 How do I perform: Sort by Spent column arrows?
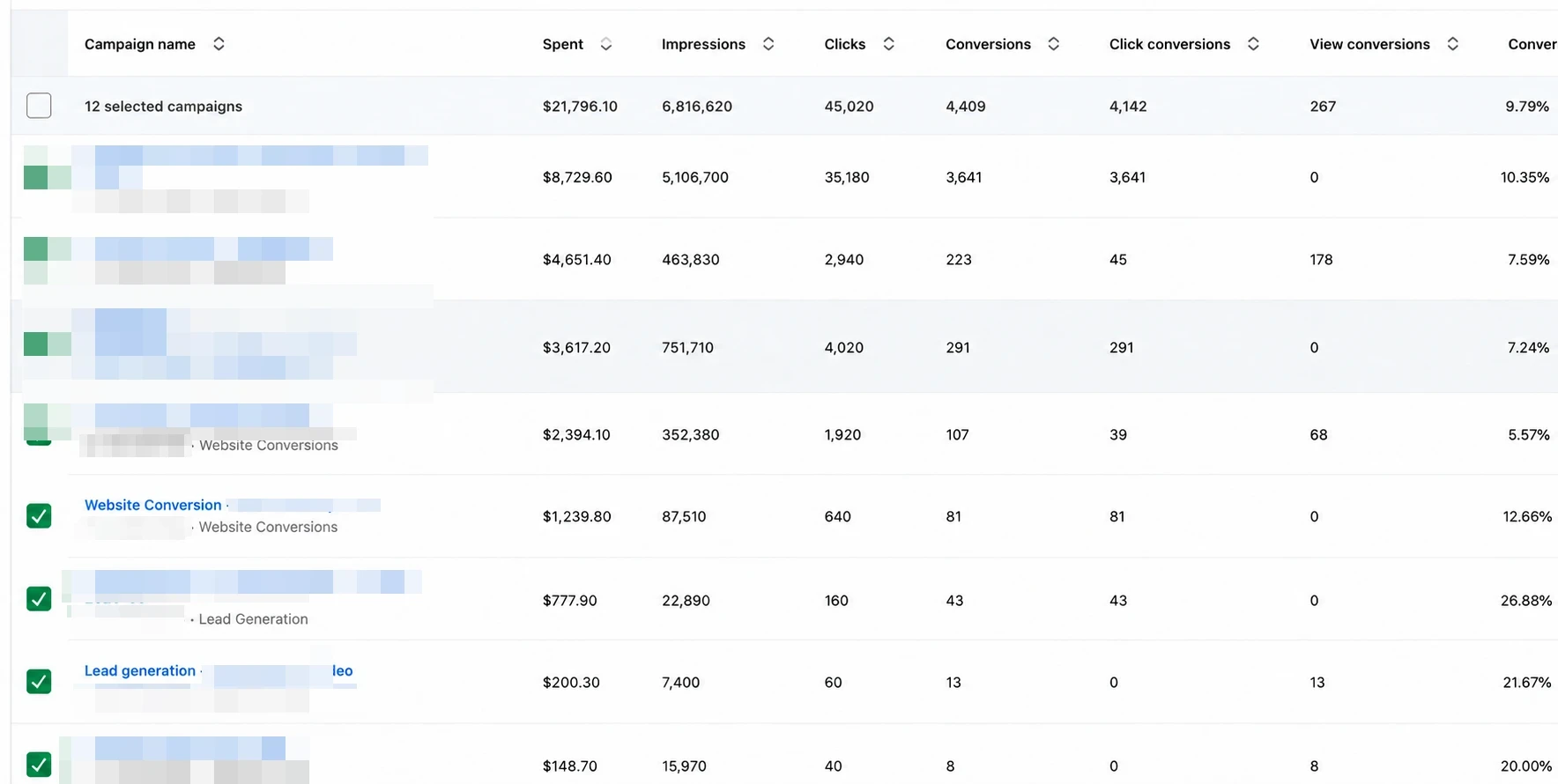[605, 44]
